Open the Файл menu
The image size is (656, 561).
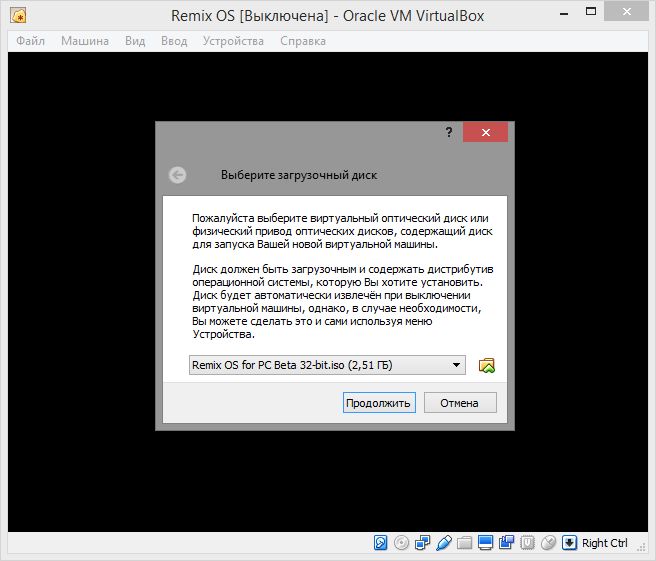click(x=30, y=41)
